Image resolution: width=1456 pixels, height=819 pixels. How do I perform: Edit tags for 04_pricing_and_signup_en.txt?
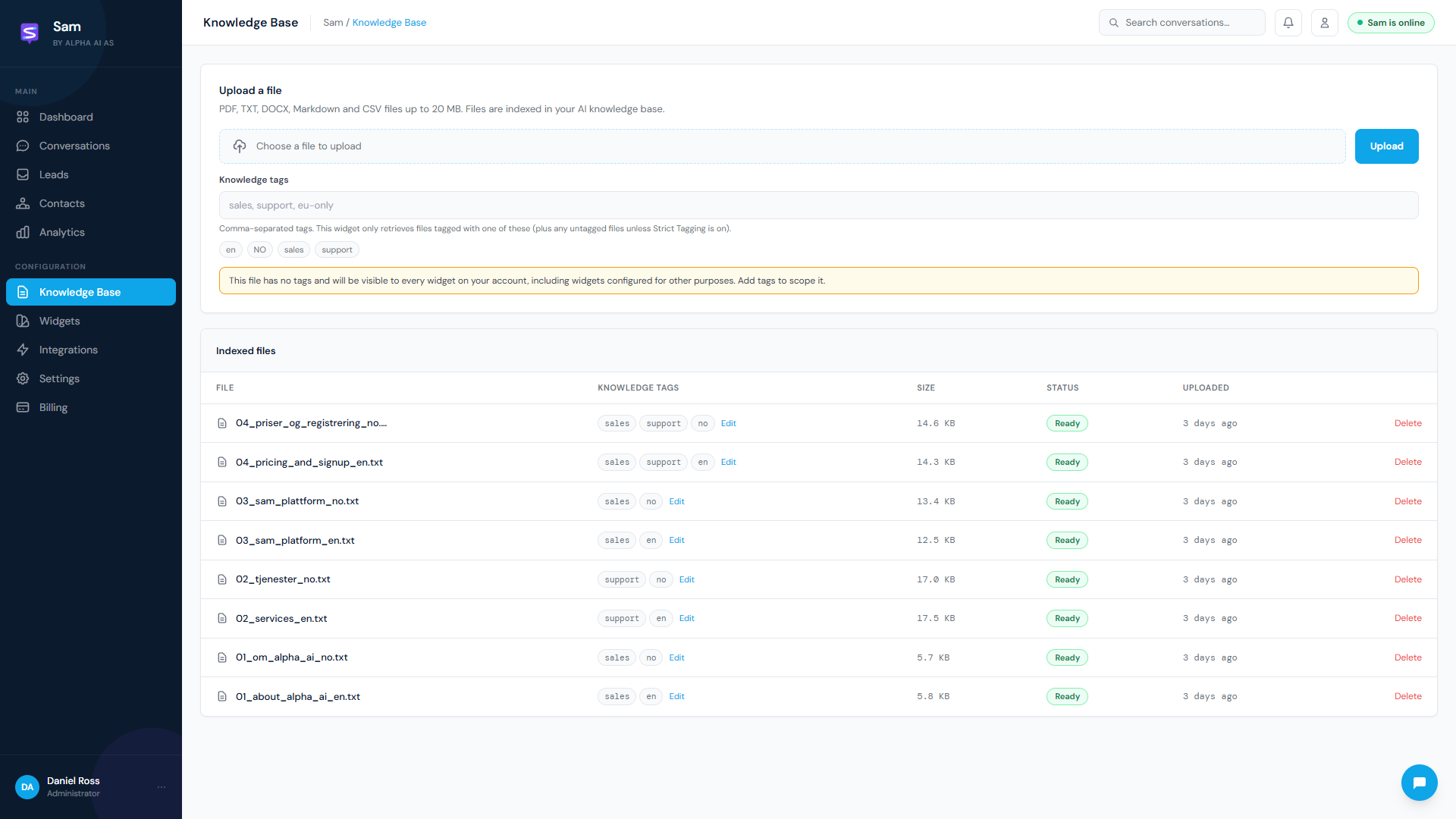click(728, 463)
